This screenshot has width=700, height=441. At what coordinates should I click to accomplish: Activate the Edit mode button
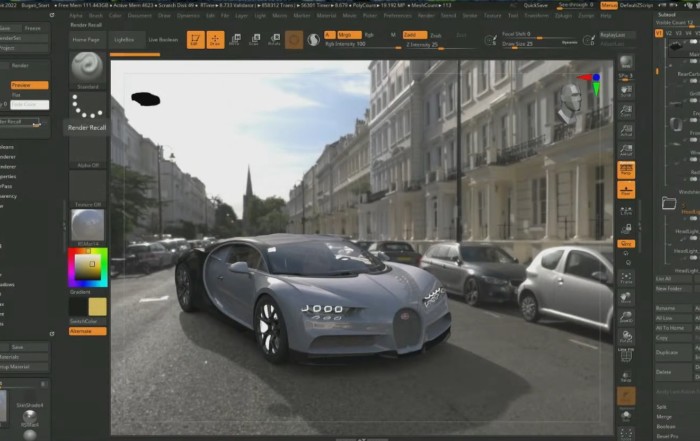195,39
